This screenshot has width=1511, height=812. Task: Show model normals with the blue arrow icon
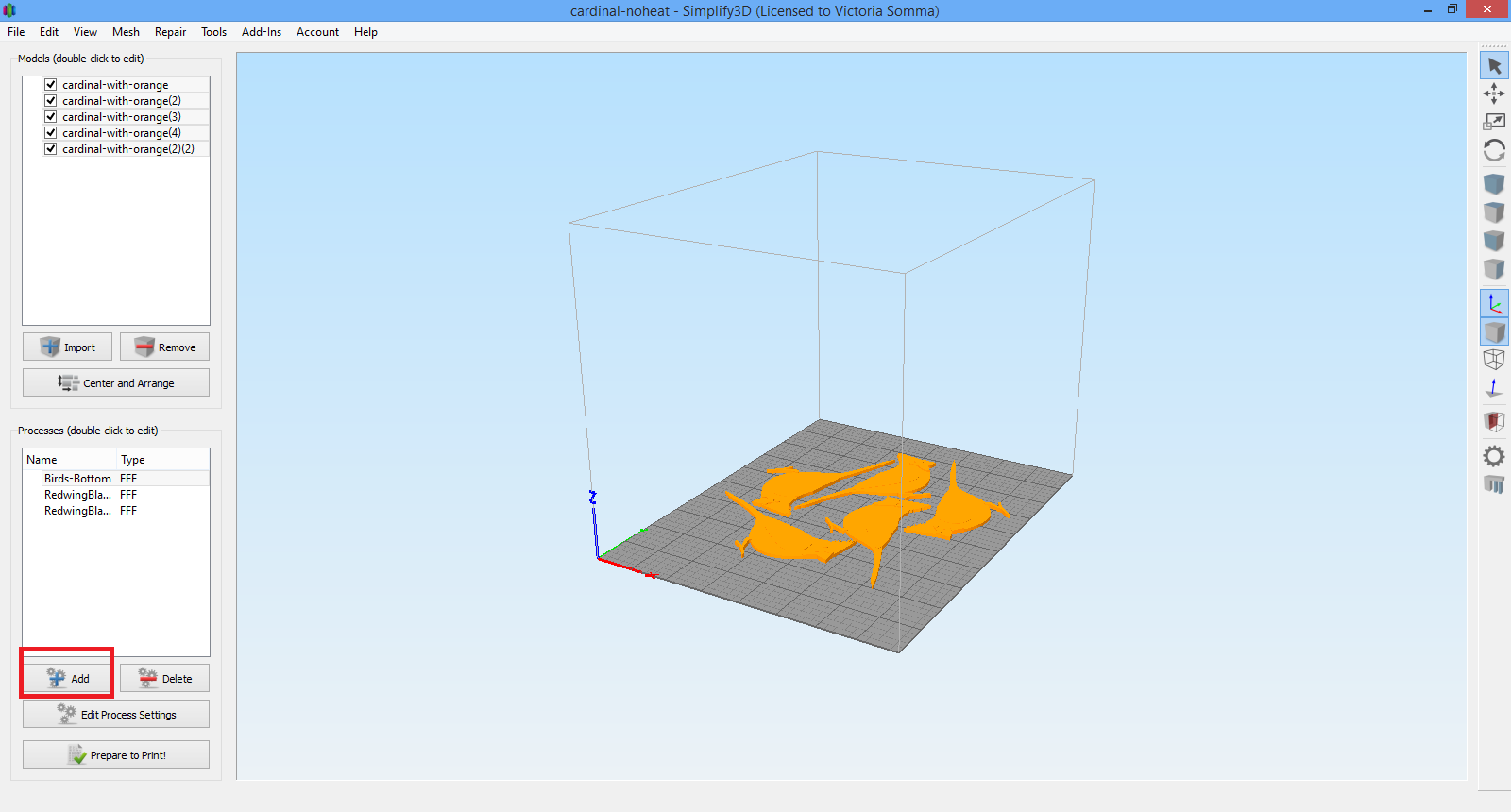pyautogui.click(x=1494, y=388)
